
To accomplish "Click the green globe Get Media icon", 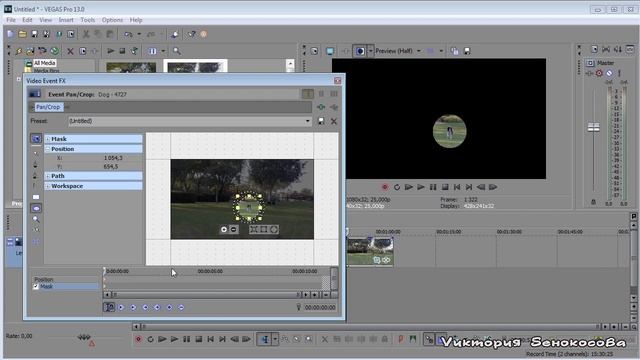I will coord(54,51).
